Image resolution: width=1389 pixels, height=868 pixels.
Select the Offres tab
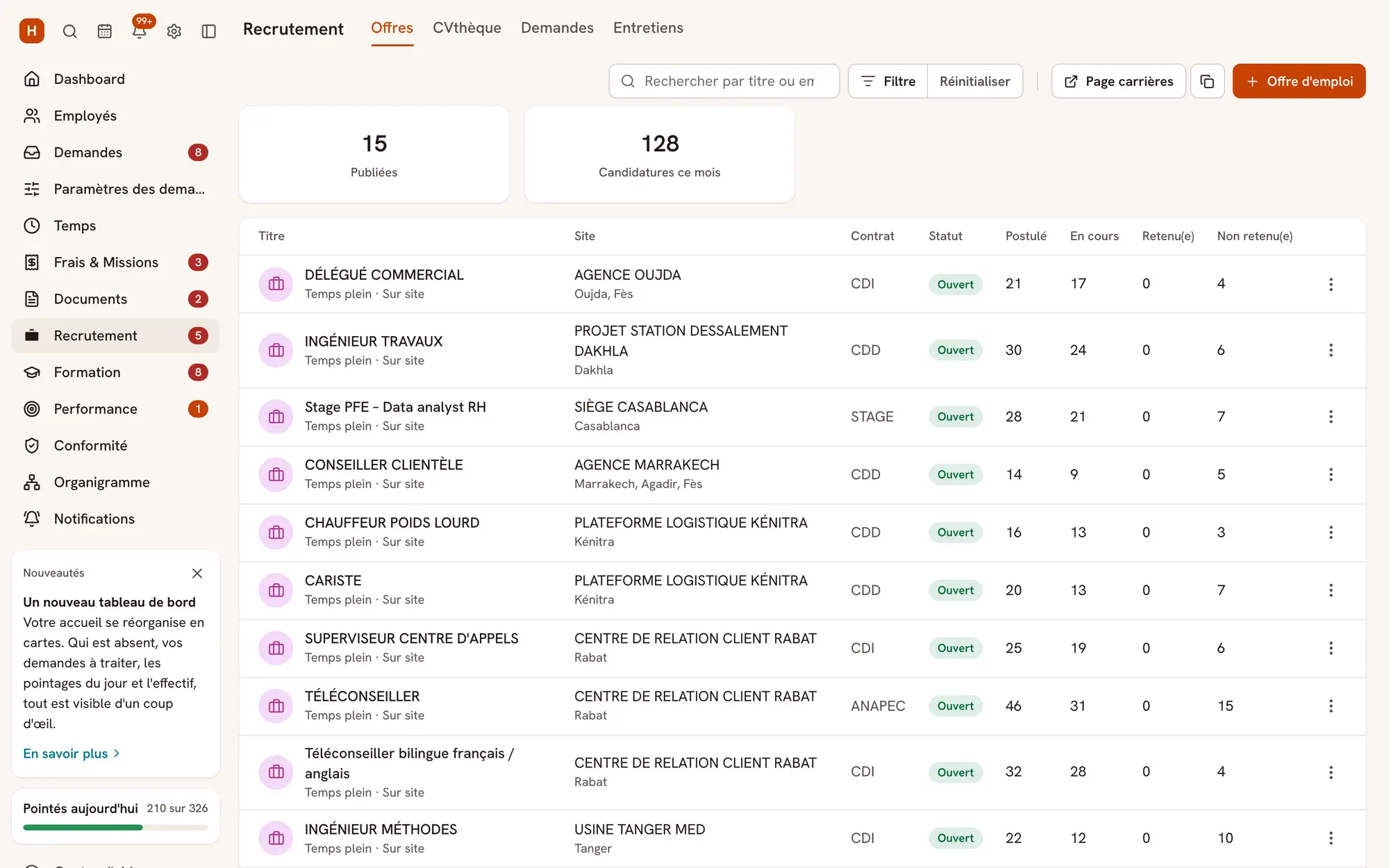[x=392, y=28]
